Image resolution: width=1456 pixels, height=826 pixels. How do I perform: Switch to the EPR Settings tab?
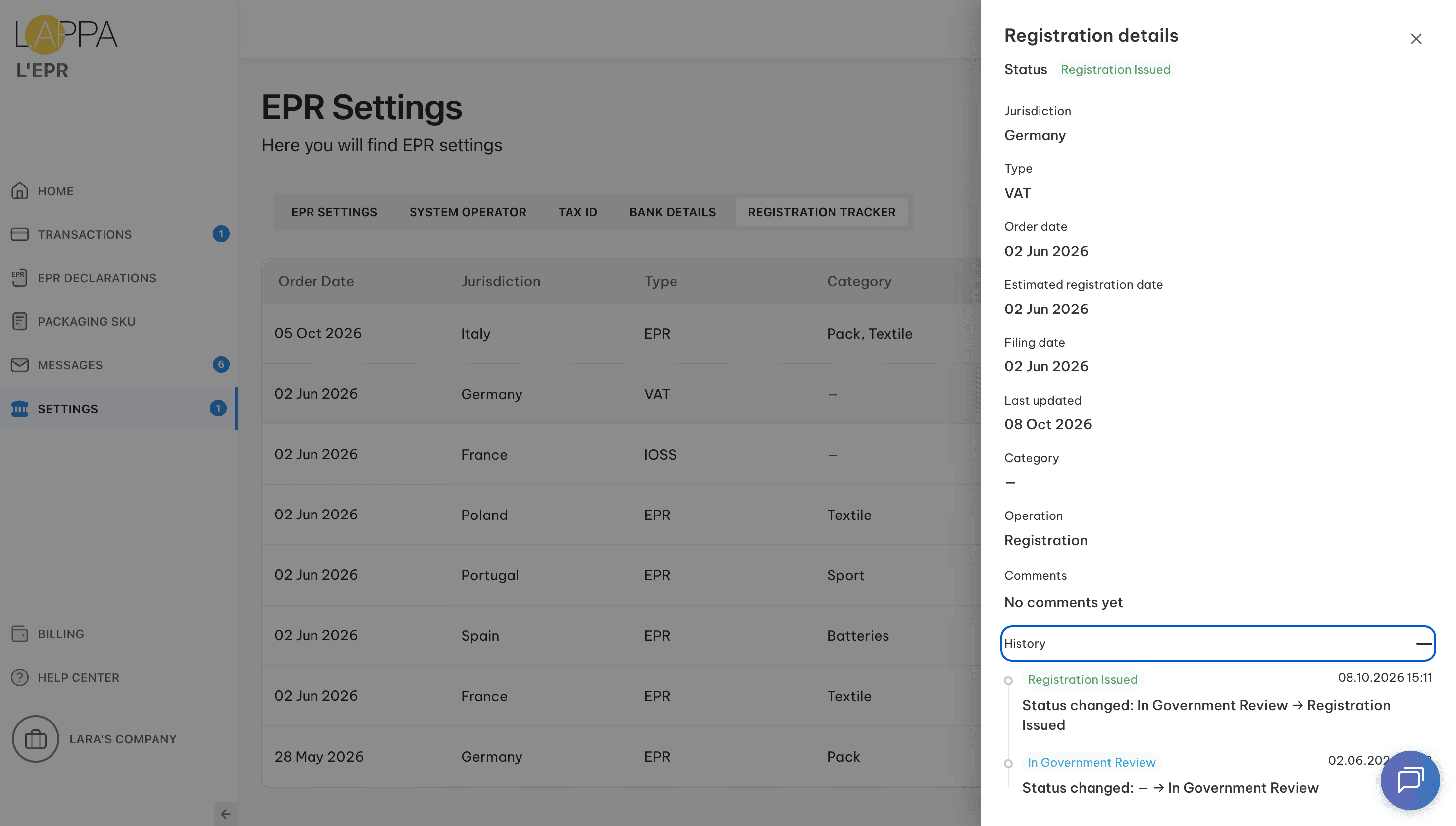[x=334, y=212]
